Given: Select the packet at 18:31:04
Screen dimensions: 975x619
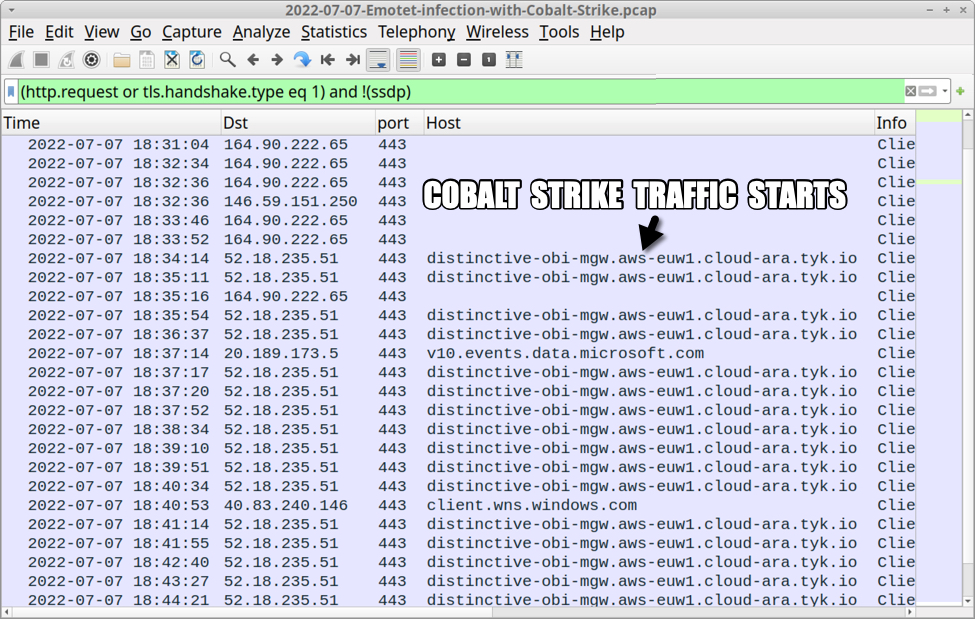Looking at the screenshot, I should [458, 145].
